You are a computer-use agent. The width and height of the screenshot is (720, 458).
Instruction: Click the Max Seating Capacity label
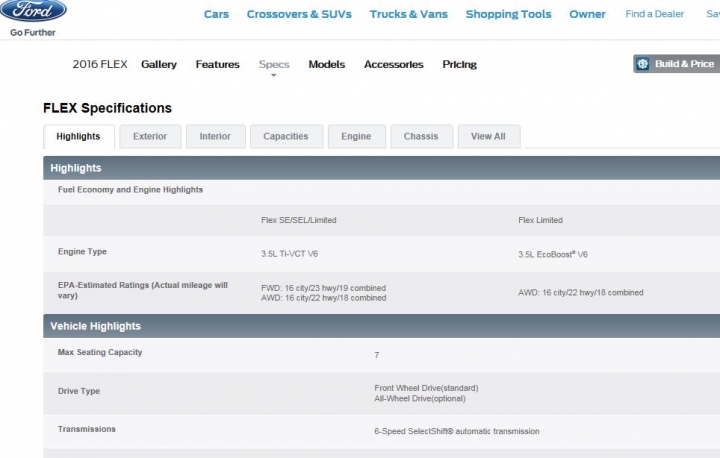point(100,352)
